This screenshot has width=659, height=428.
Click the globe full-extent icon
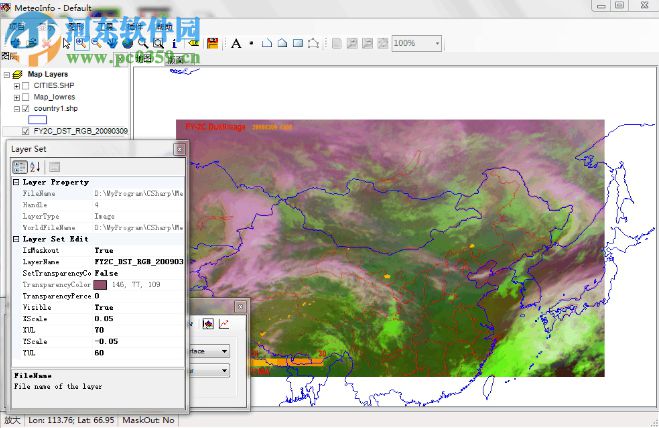click(127, 43)
